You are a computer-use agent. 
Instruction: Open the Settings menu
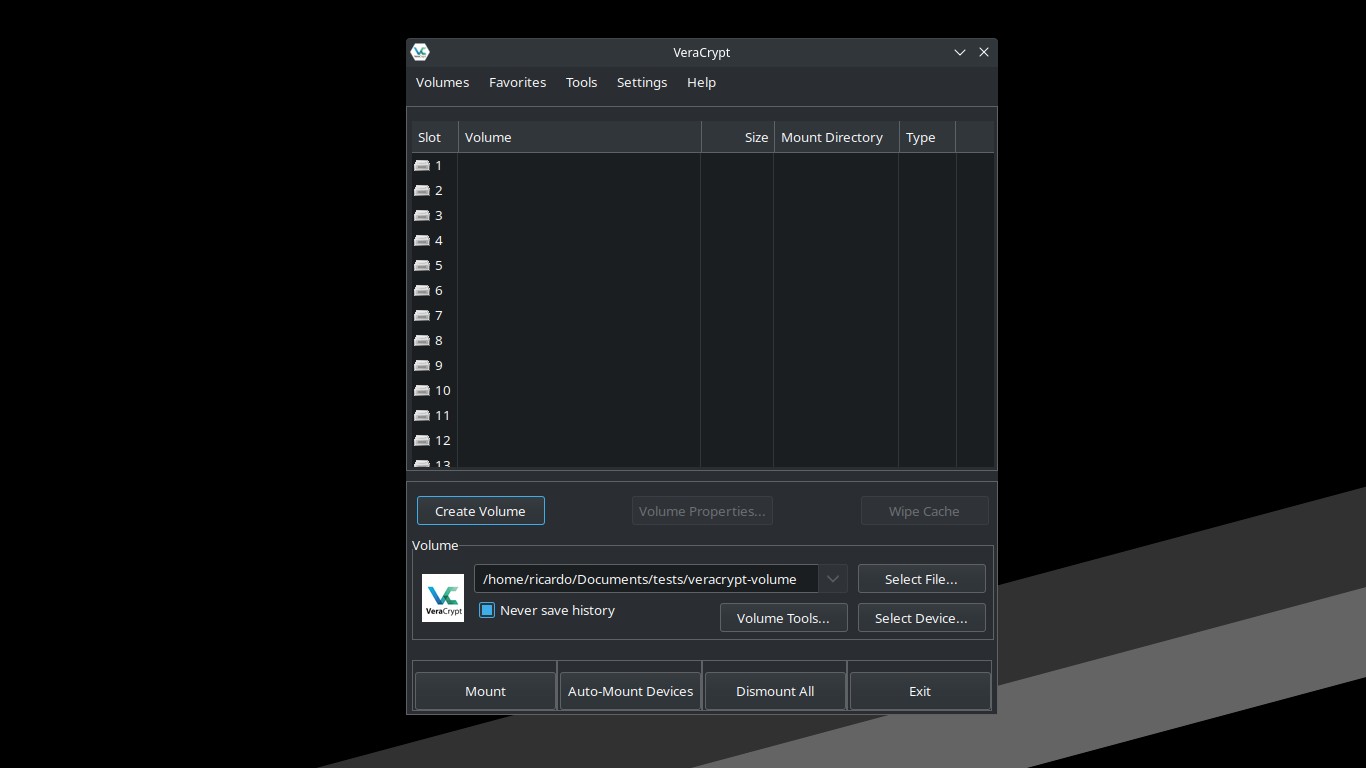642,83
